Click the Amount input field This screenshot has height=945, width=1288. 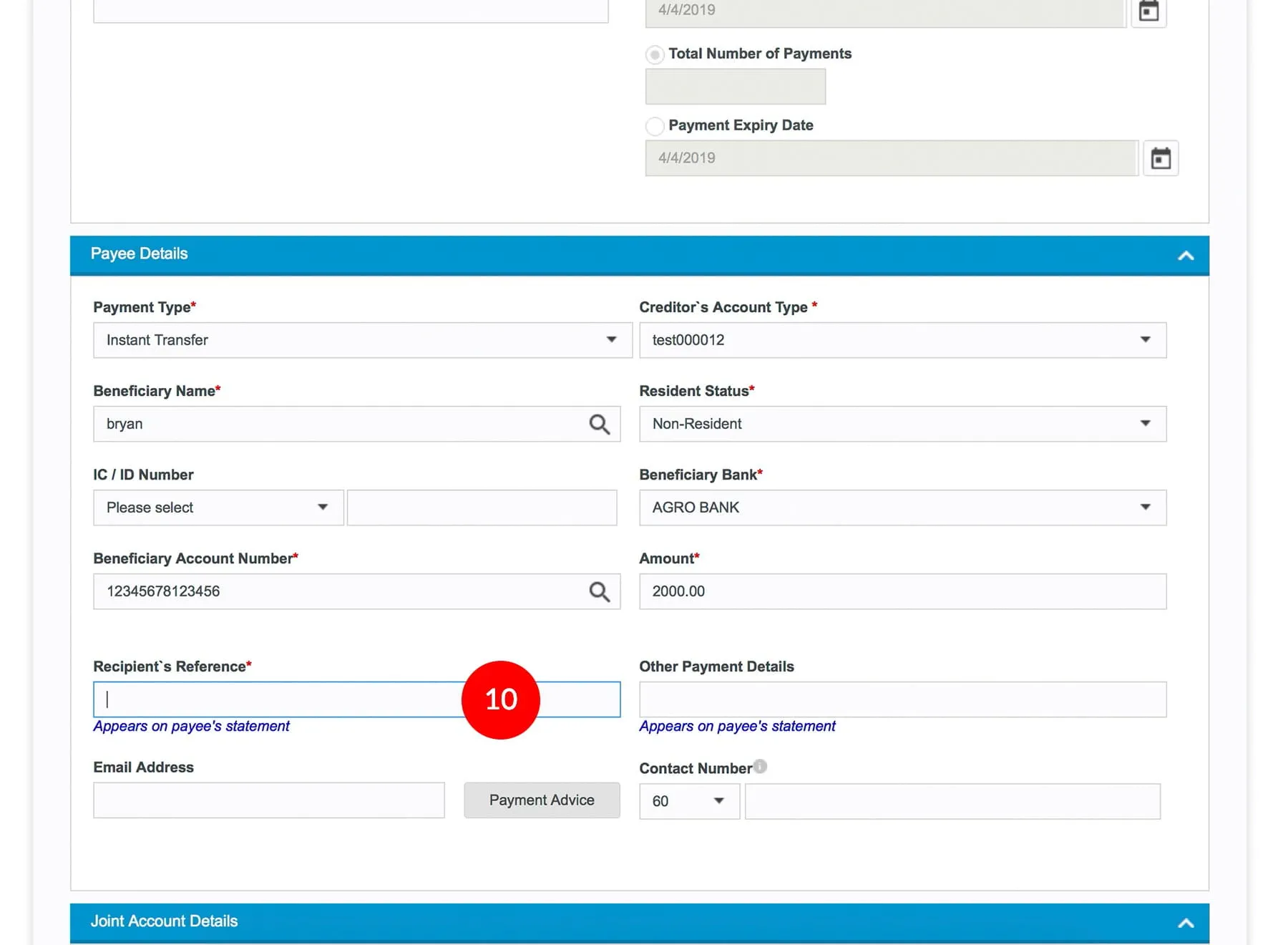(902, 591)
